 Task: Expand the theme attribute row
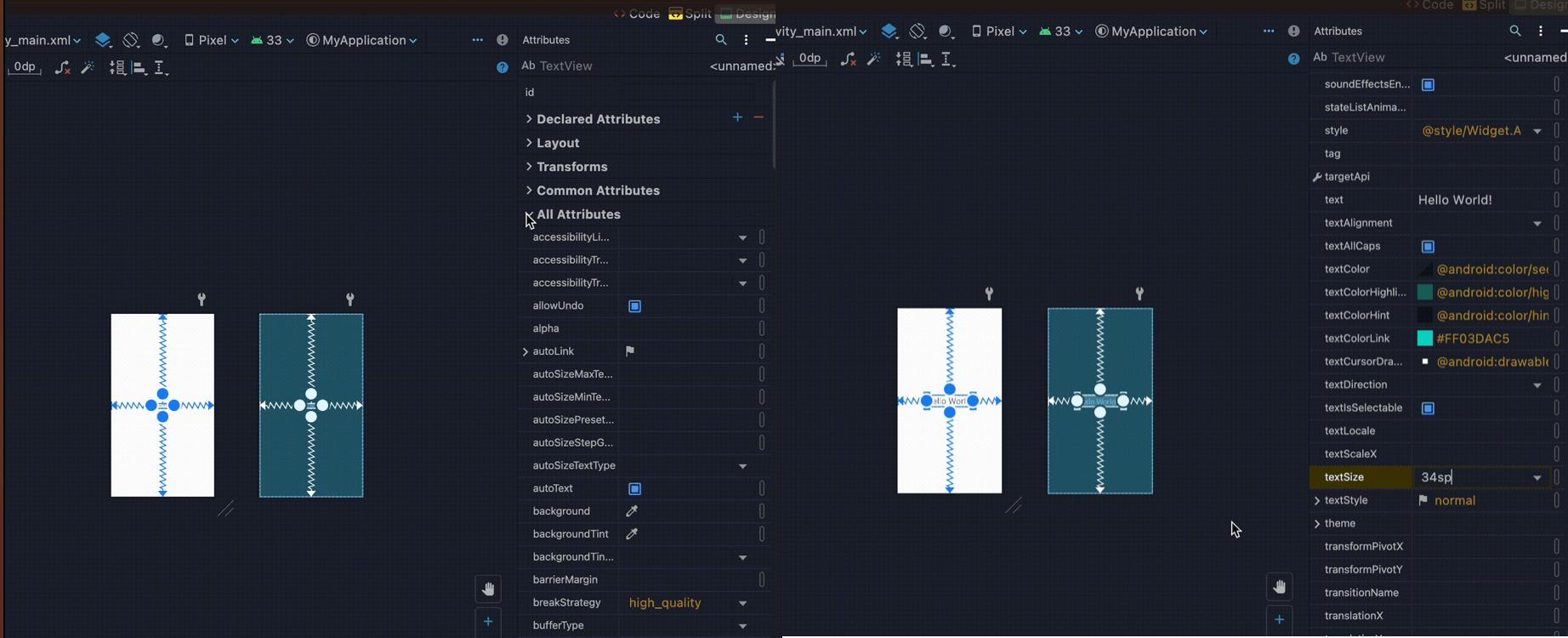point(1317,523)
